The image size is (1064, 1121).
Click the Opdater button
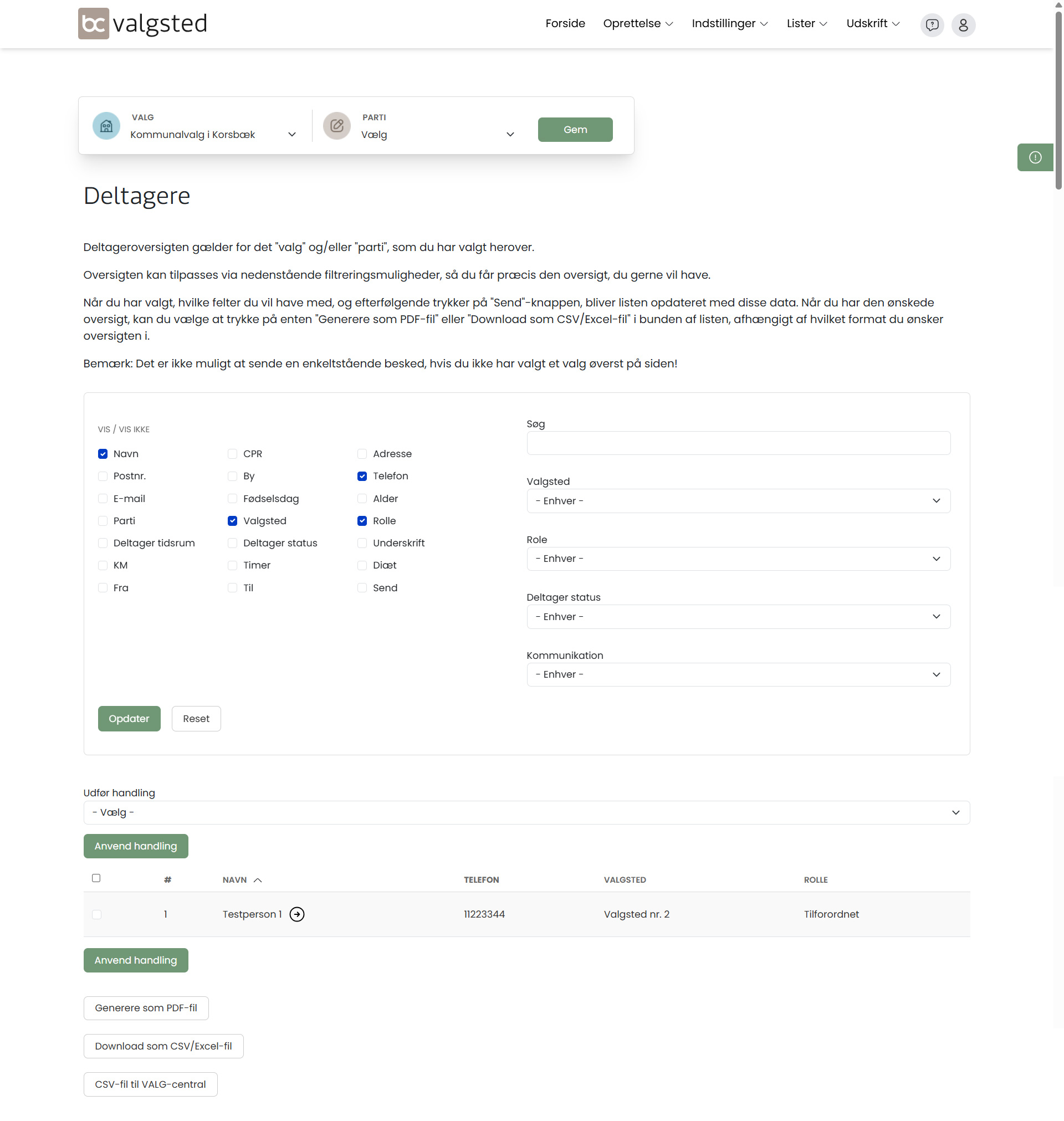129,718
